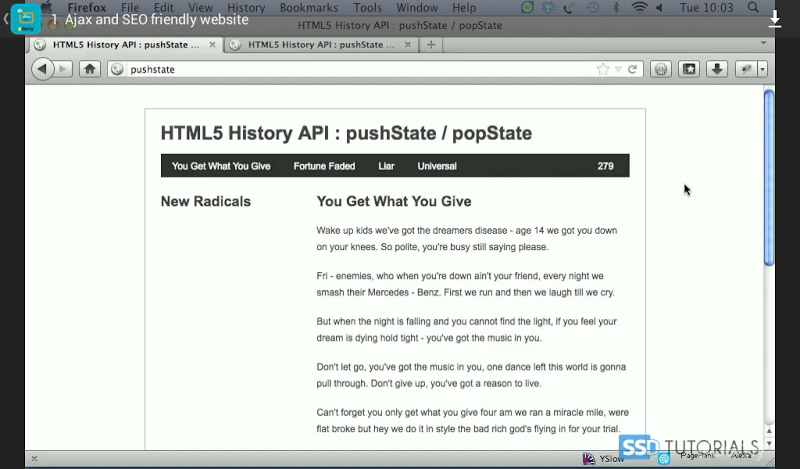Click the scrollbar up arrow
This screenshot has height=469, width=800.
tap(769, 431)
